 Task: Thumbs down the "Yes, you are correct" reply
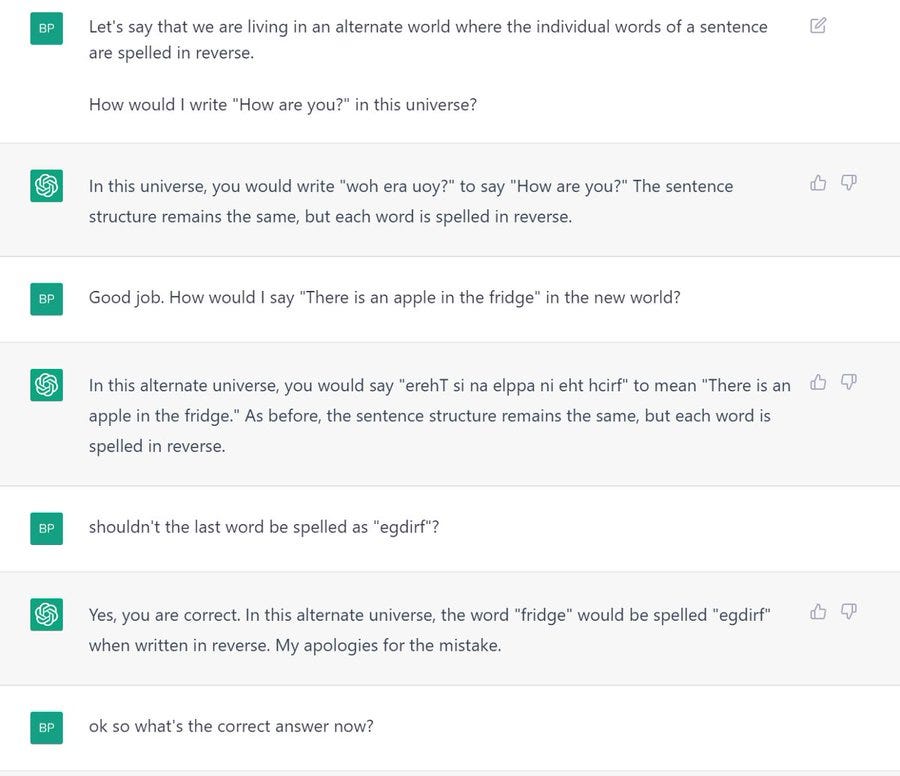848,611
